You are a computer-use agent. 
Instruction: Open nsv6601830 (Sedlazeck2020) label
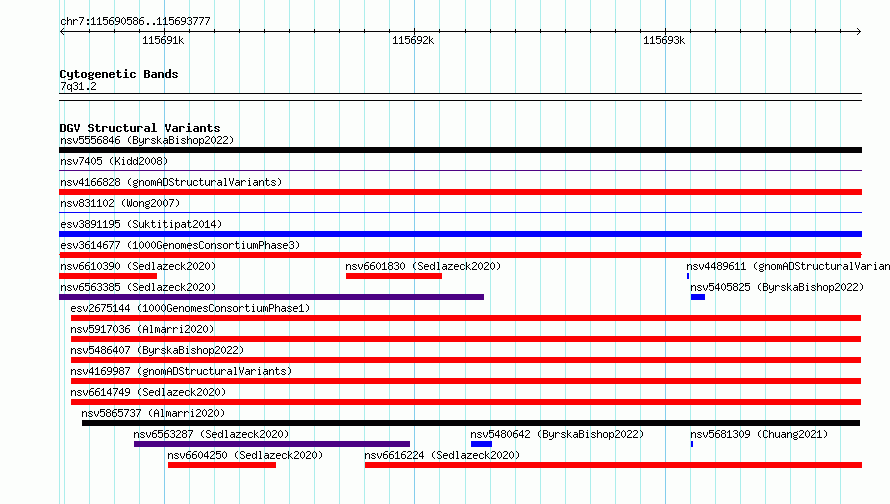(423, 266)
